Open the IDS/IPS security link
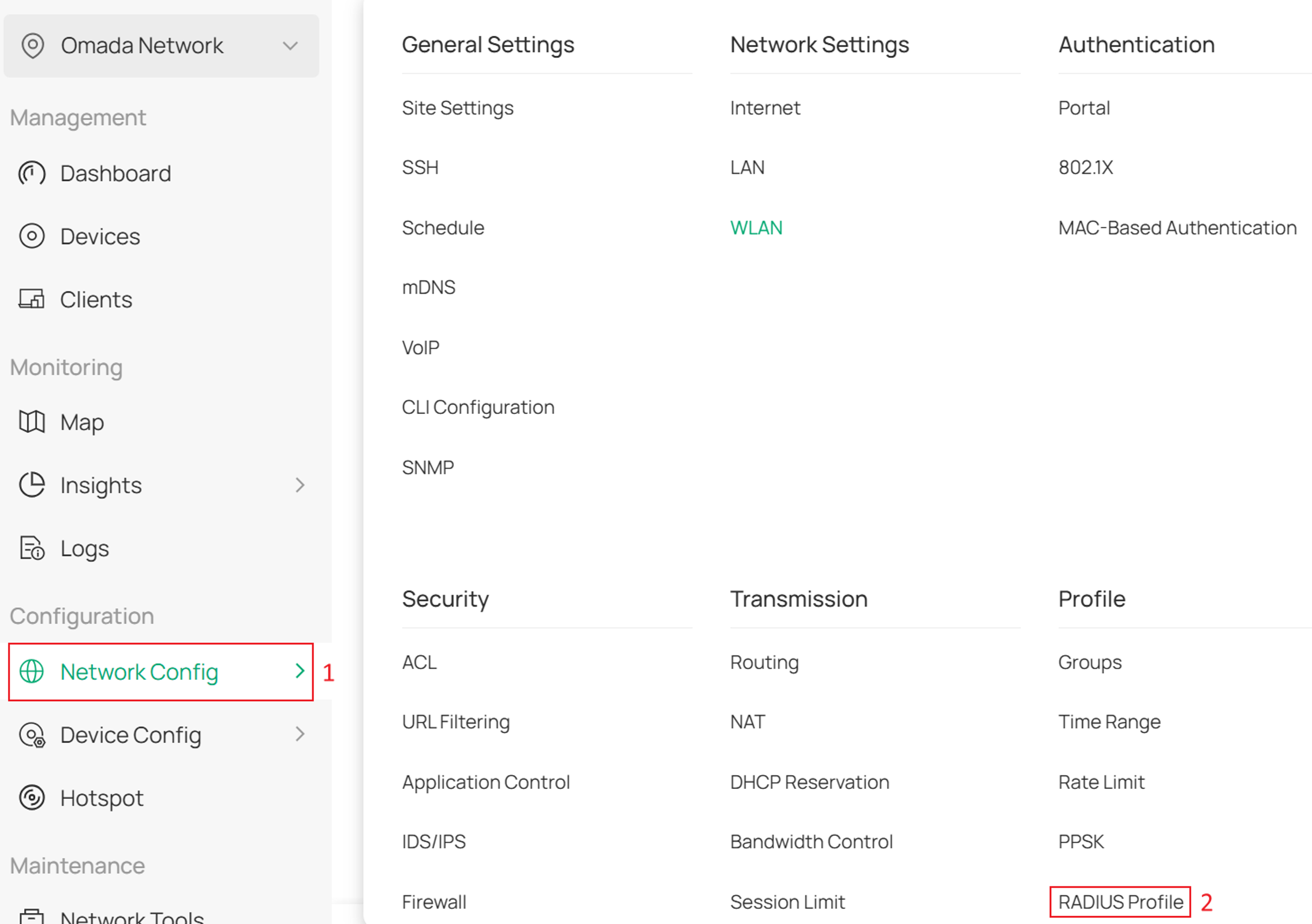This screenshot has width=1312, height=924. tap(433, 841)
